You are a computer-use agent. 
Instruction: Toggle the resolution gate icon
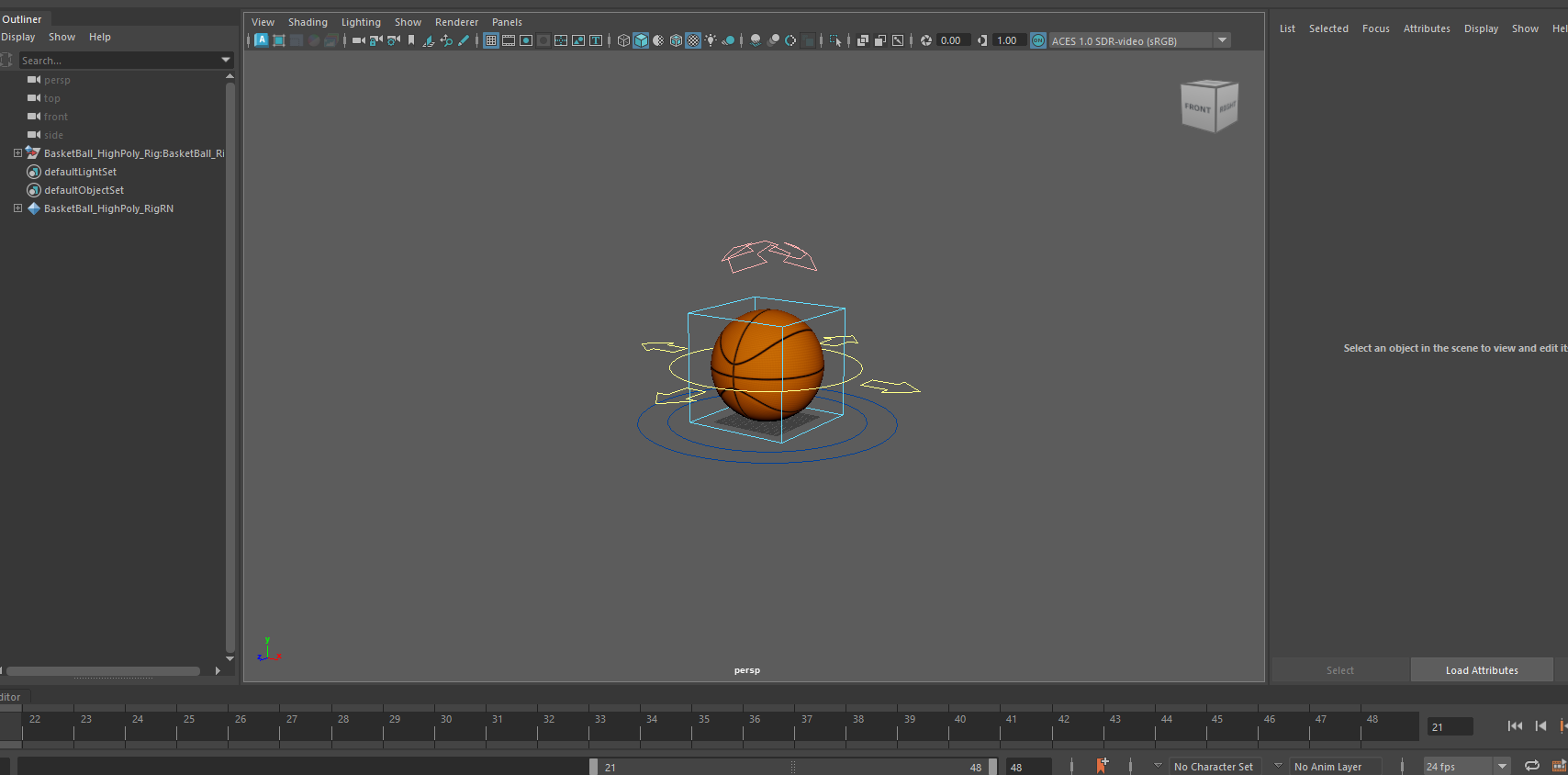pyautogui.click(x=526, y=40)
